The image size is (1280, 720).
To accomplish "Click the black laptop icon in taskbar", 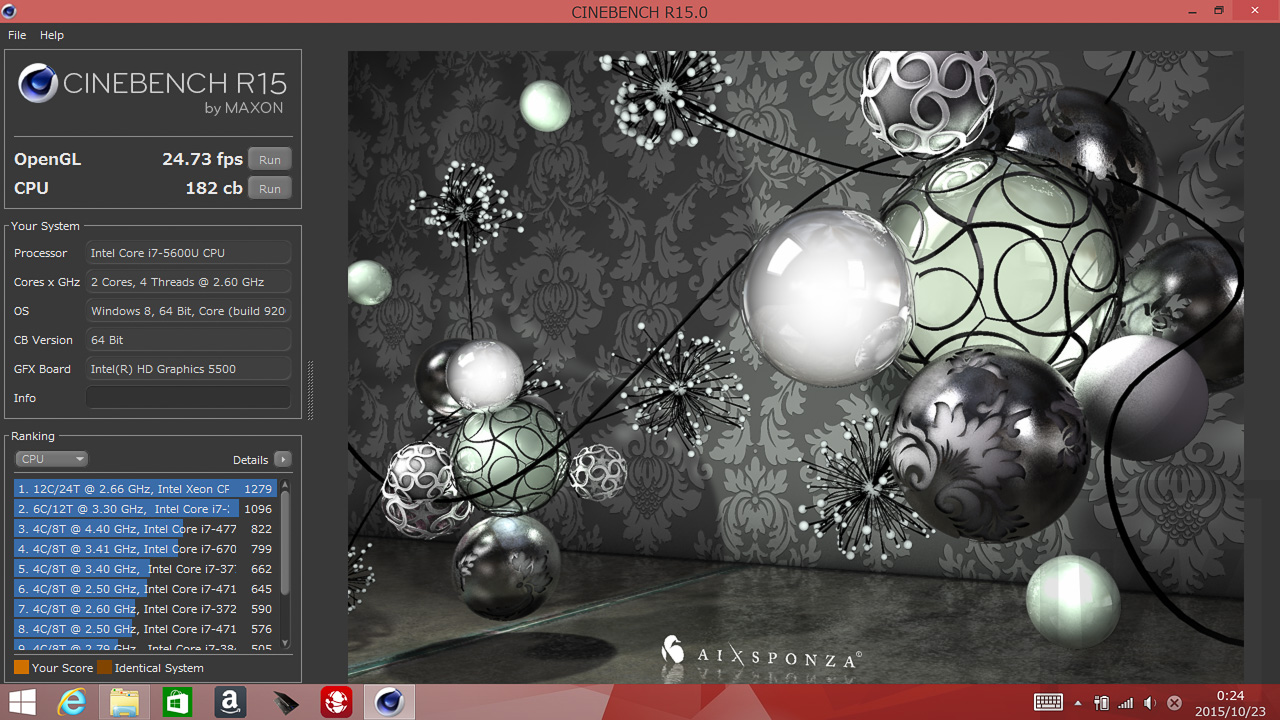I will pos(284,703).
